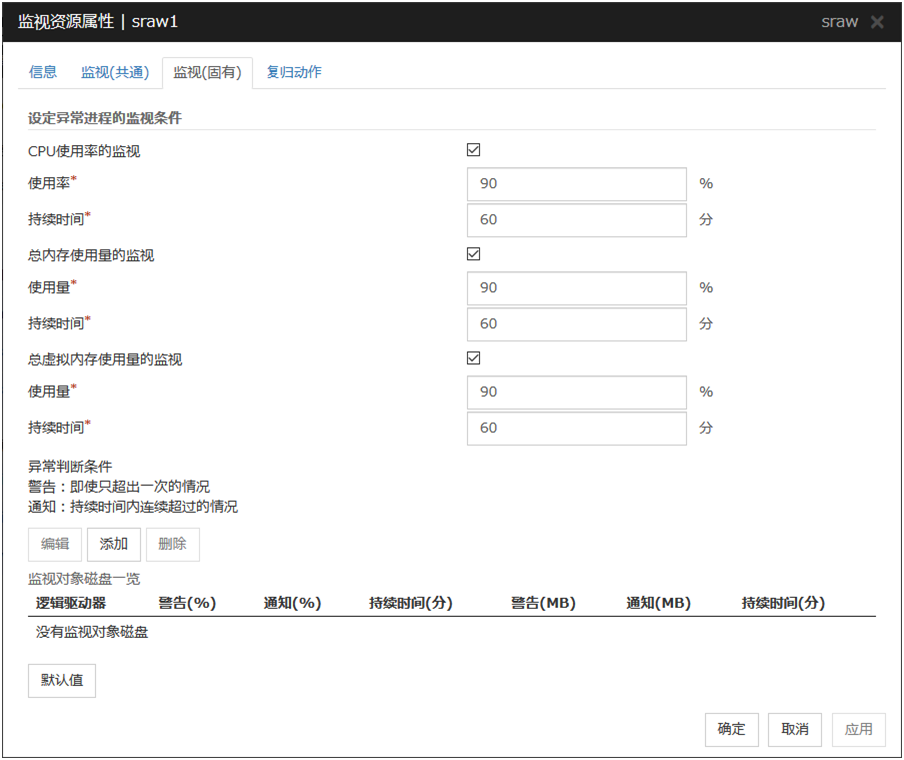Switch to the 信息 tab
Image resolution: width=904 pixels, height=760 pixels.
[43, 72]
